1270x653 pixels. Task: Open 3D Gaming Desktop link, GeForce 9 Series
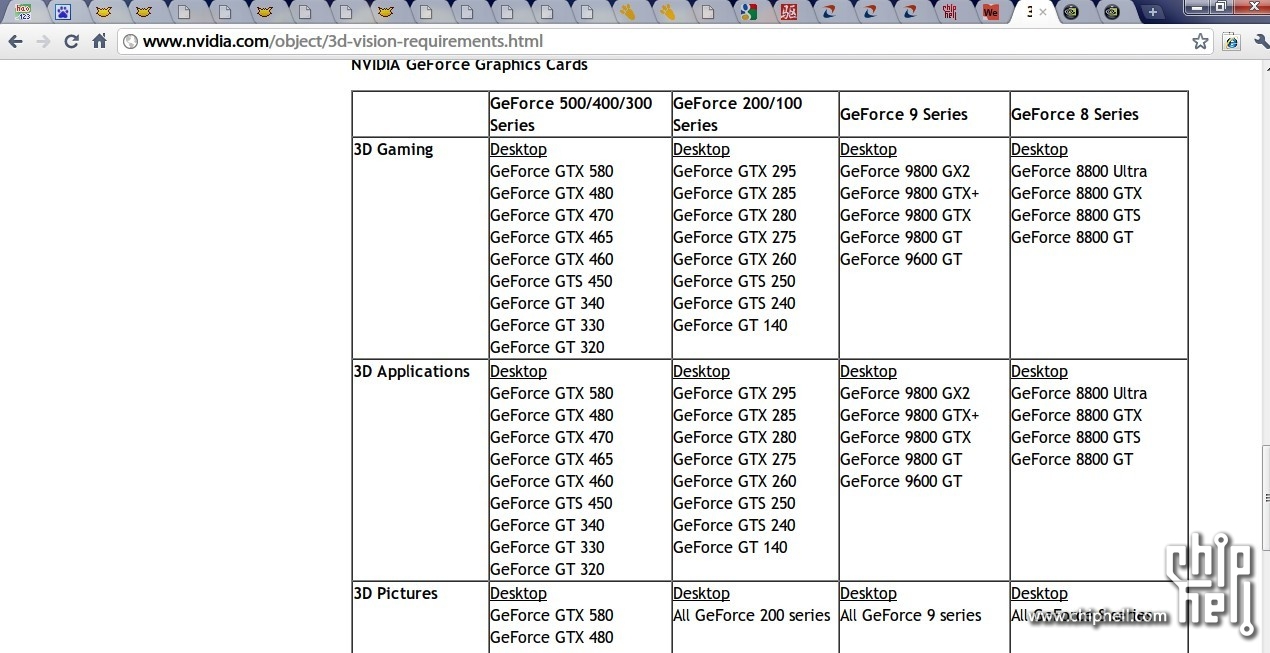point(868,149)
